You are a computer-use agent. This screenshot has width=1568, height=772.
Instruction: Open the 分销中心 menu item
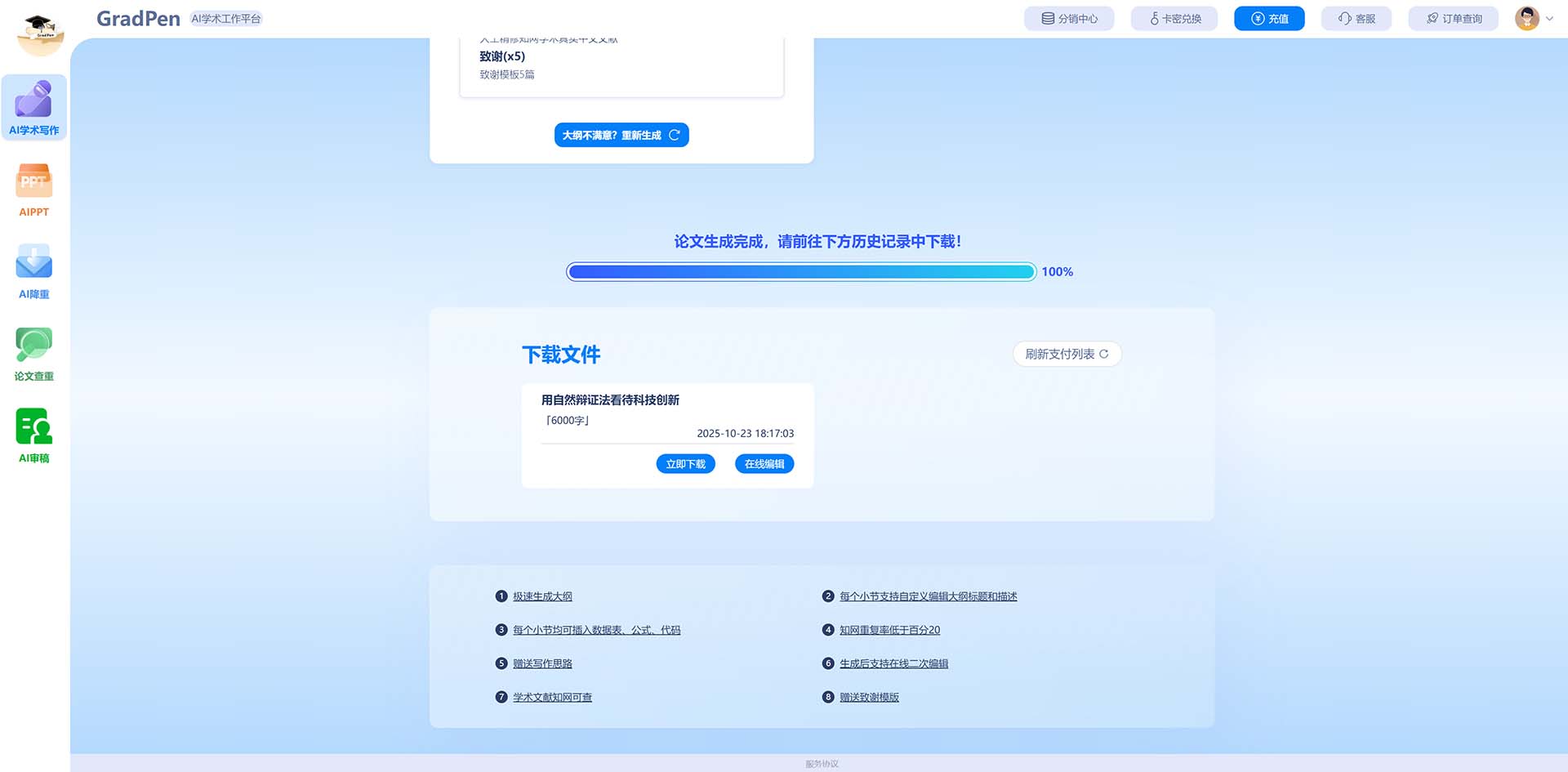pyautogui.click(x=1069, y=19)
